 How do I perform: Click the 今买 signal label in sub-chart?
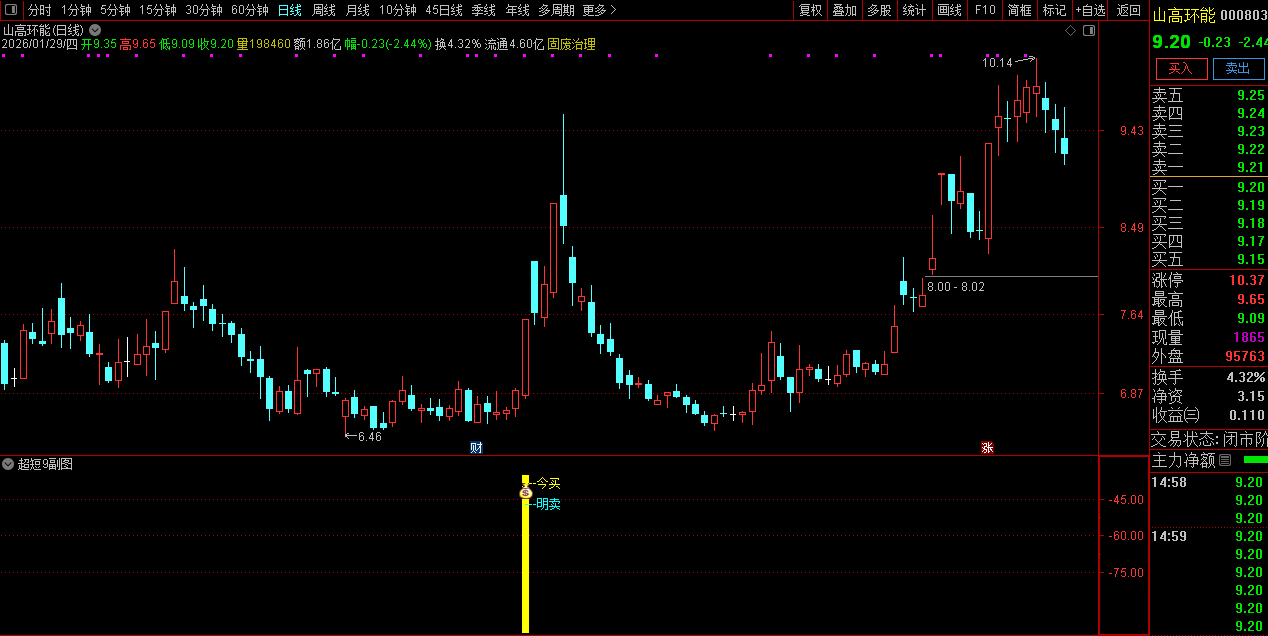pyautogui.click(x=549, y=483)
